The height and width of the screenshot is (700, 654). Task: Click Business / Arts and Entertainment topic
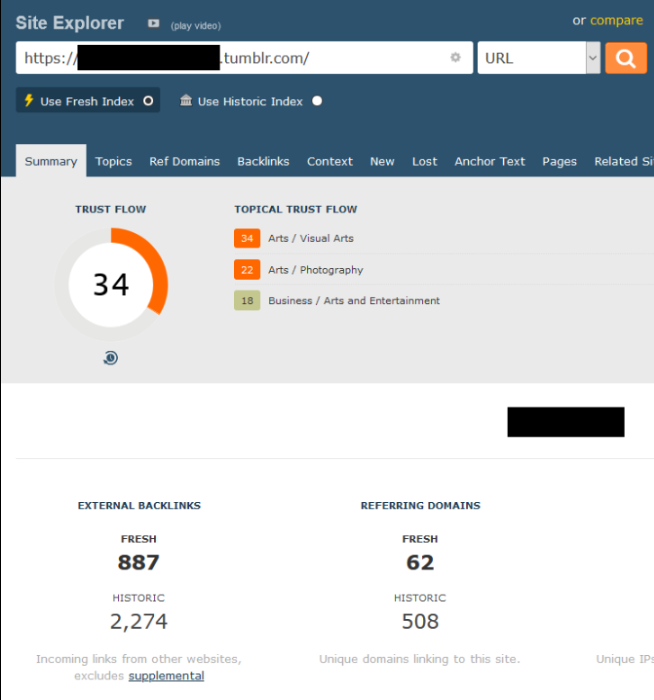pyautogui.click(x=354, y=300)
